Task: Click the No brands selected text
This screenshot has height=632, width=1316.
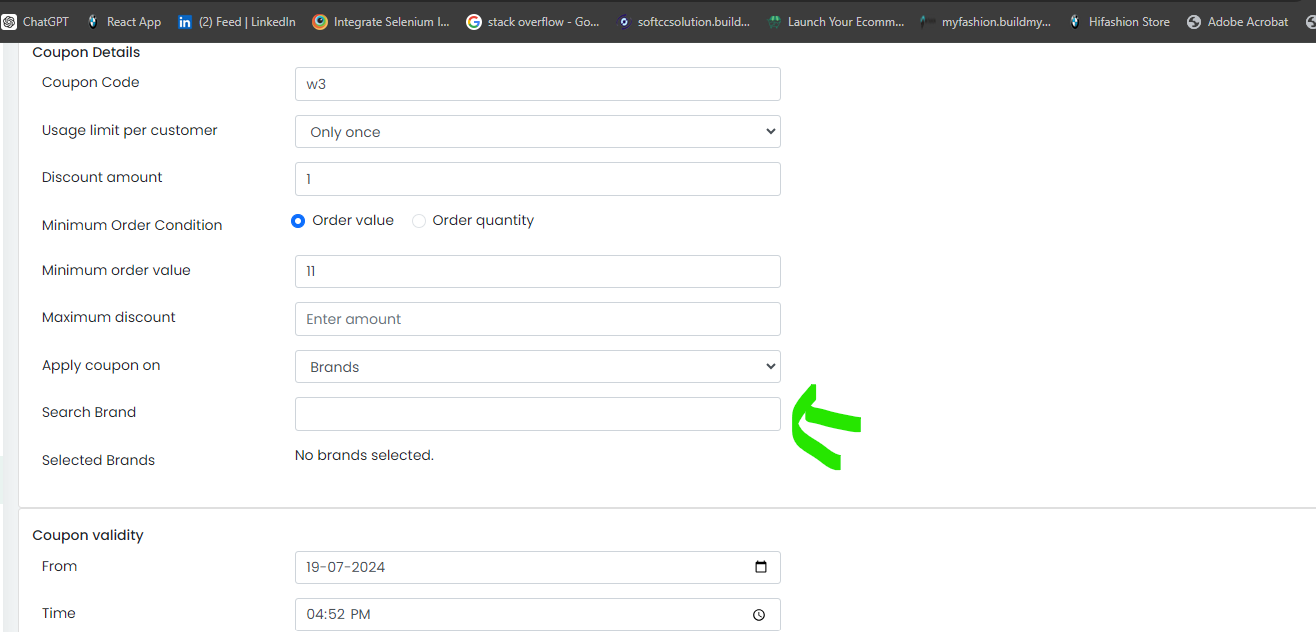Action: (x=364, y=455)
